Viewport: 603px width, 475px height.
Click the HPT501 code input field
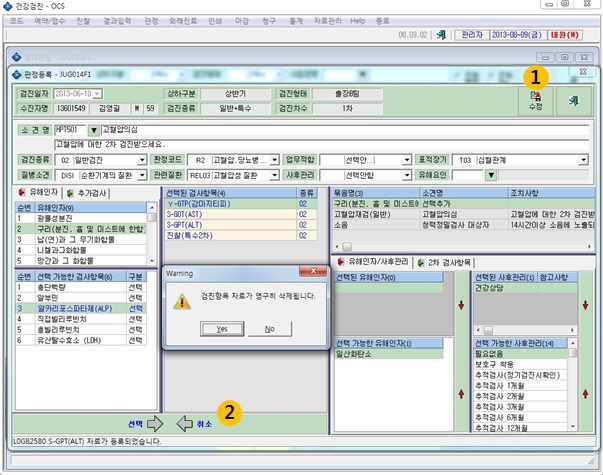click(70, 130)
